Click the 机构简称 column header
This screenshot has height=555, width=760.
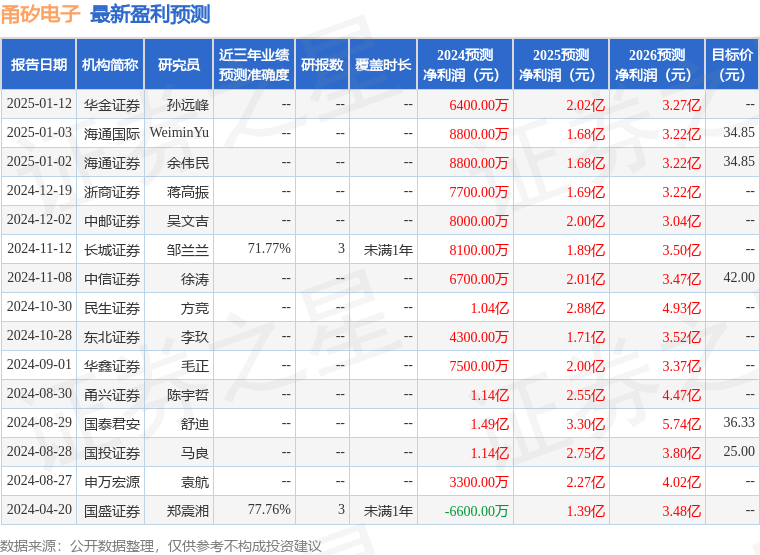111,64
